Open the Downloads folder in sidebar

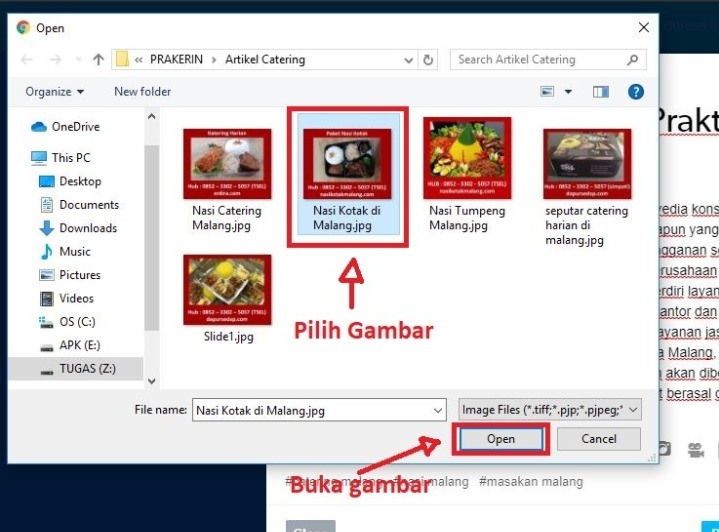coord(88,228)
